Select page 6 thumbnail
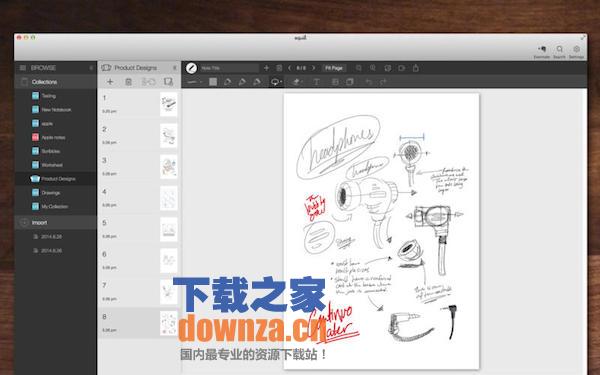The height and width of the screenshot is (375, 600). click(169, 261)
